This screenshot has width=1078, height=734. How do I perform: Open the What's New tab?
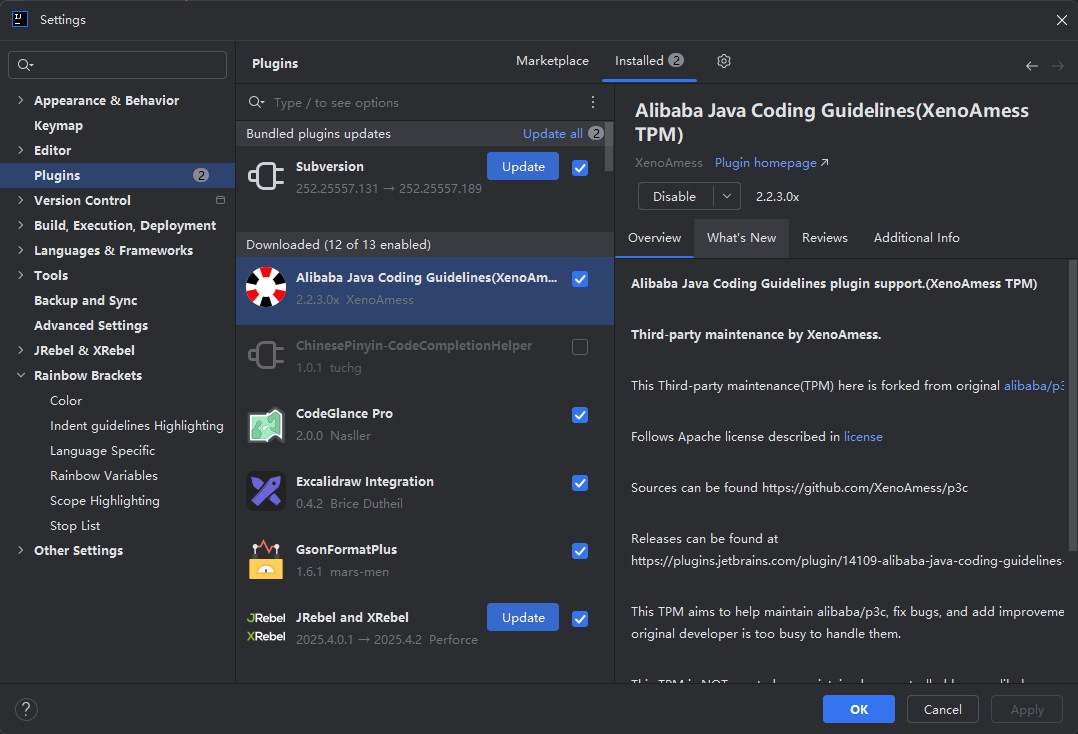click(x=741, y=238)
